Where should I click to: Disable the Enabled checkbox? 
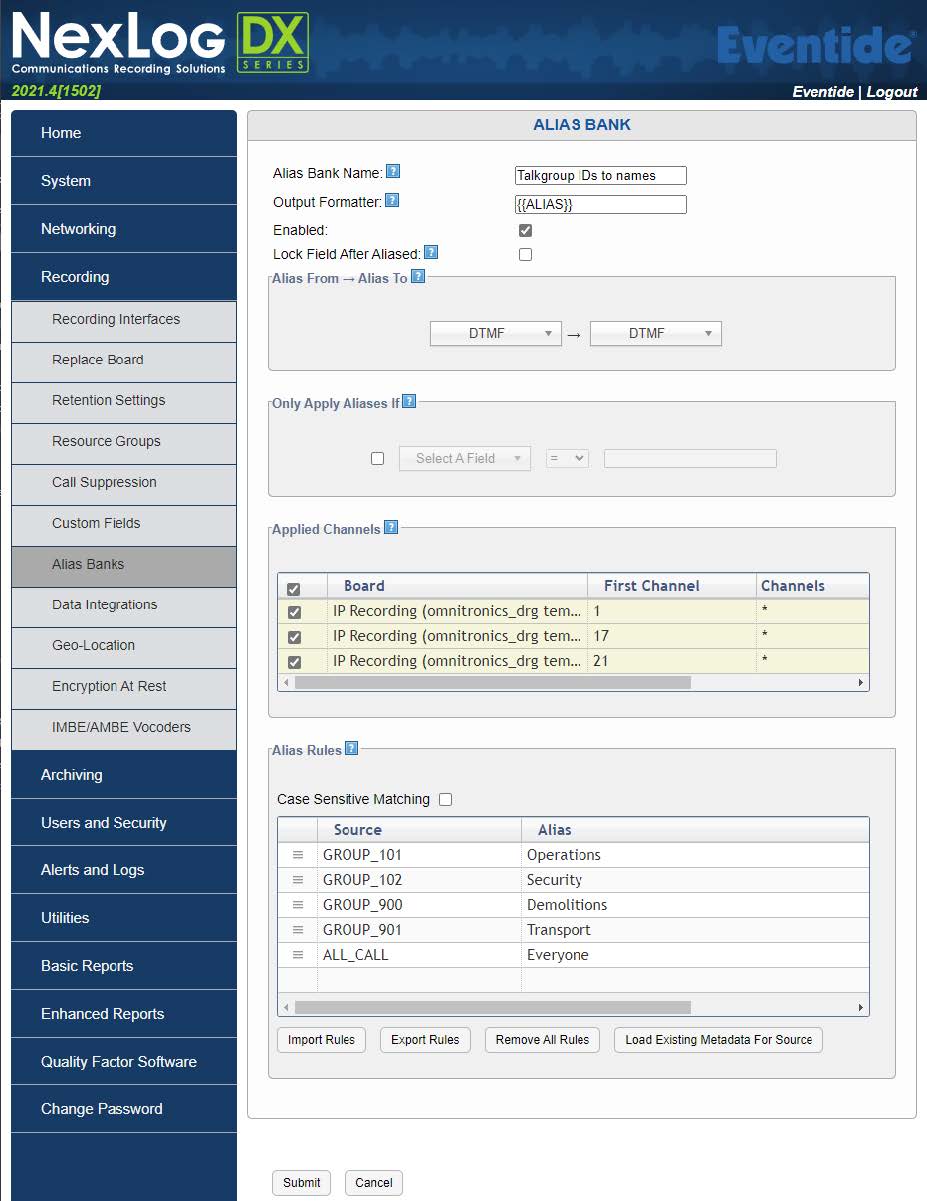click(525, 229)
